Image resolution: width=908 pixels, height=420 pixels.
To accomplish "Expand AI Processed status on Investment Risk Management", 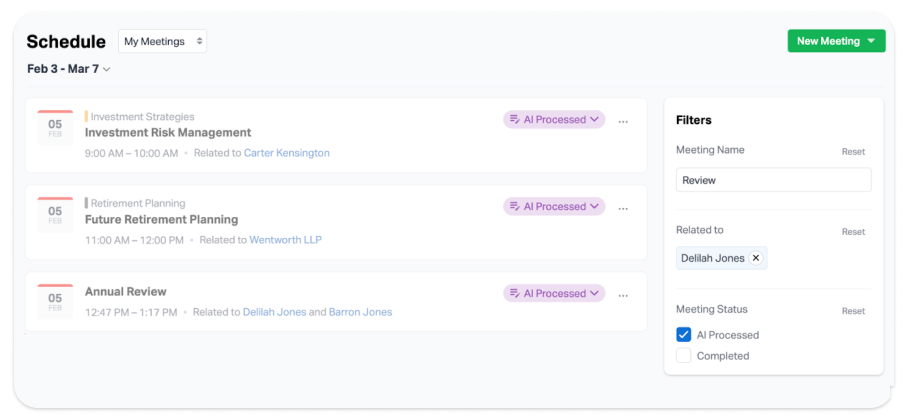I will (554, 119).
